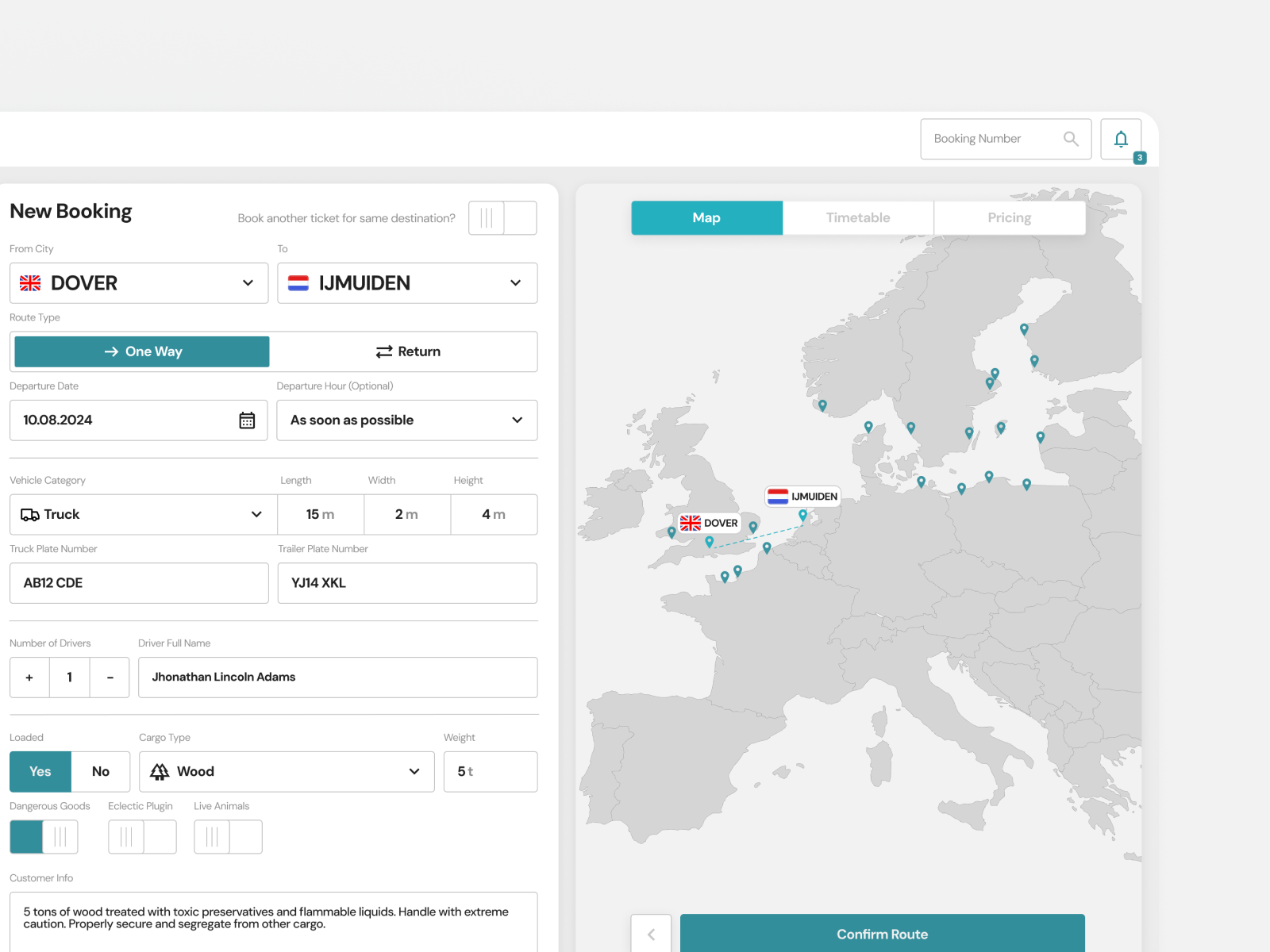Click the UK flag in From City
This screenshot has width=1270, height=952.
point(30,283)
